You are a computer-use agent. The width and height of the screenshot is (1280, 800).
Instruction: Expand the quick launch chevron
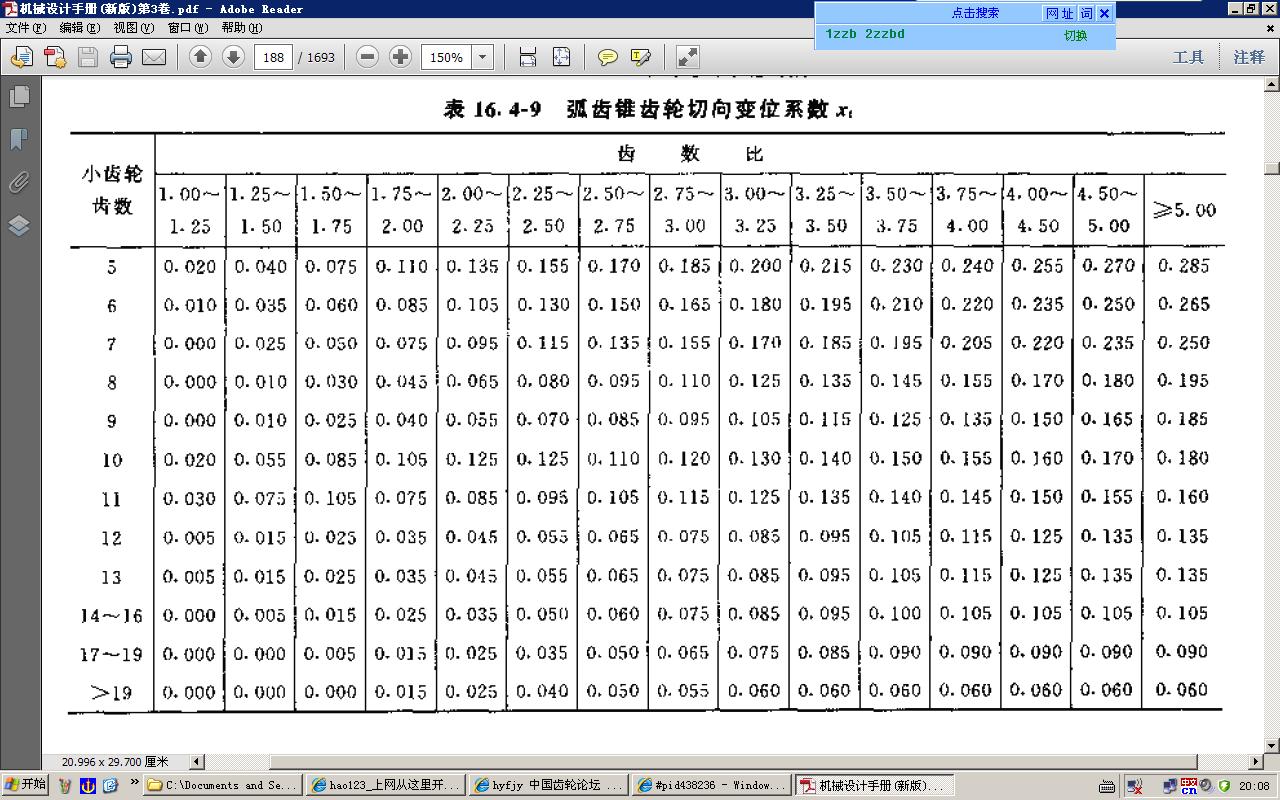pyautogui.click(x=134, y=784)
